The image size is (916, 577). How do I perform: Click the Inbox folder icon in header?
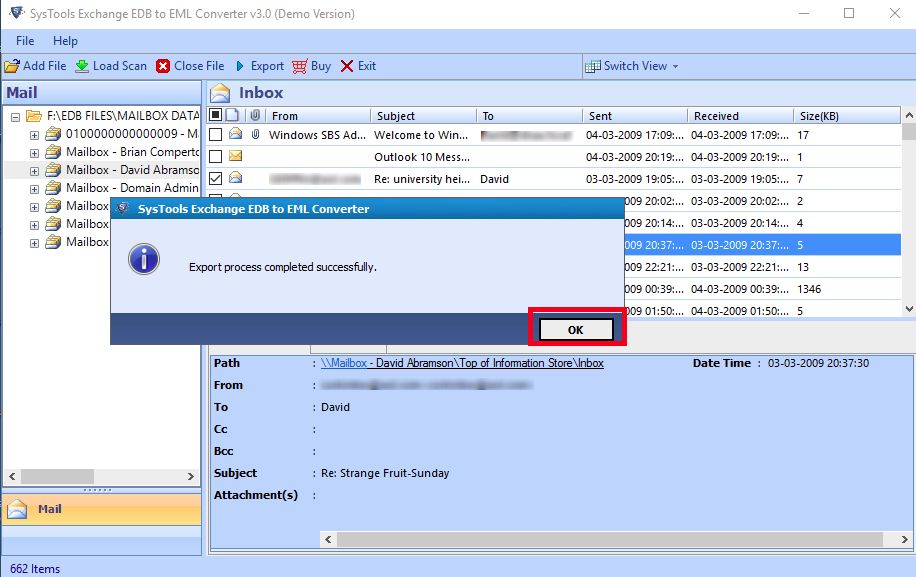click(x=220, y=93)
